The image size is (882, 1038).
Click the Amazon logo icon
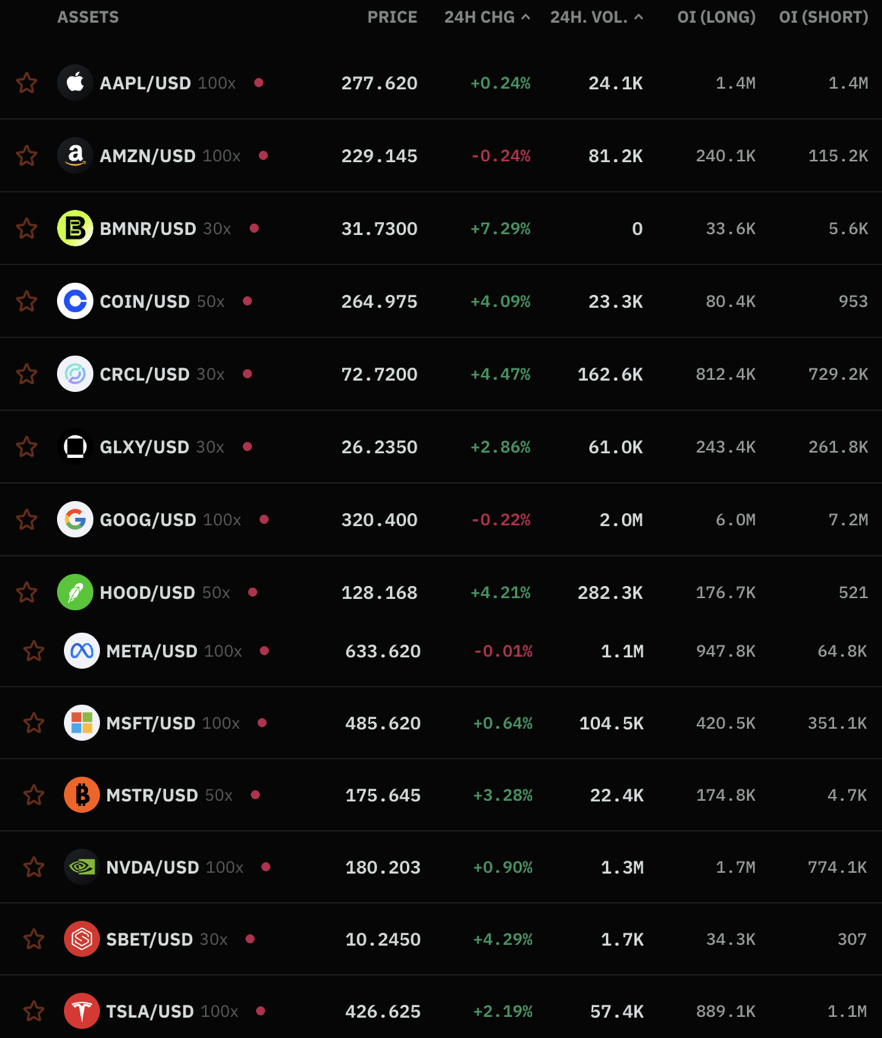[x=75, y=156]
